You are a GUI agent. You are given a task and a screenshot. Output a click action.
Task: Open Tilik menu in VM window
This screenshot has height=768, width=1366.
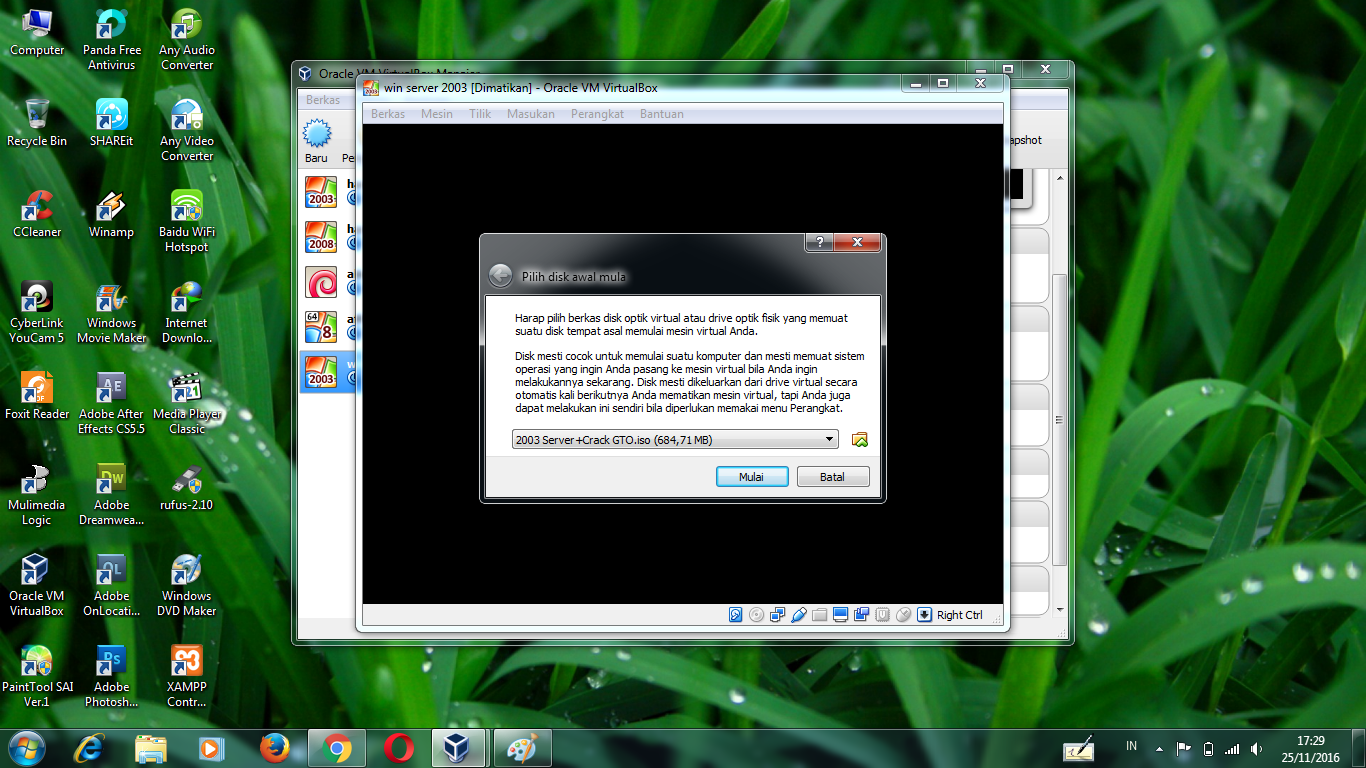coord(480,114)
